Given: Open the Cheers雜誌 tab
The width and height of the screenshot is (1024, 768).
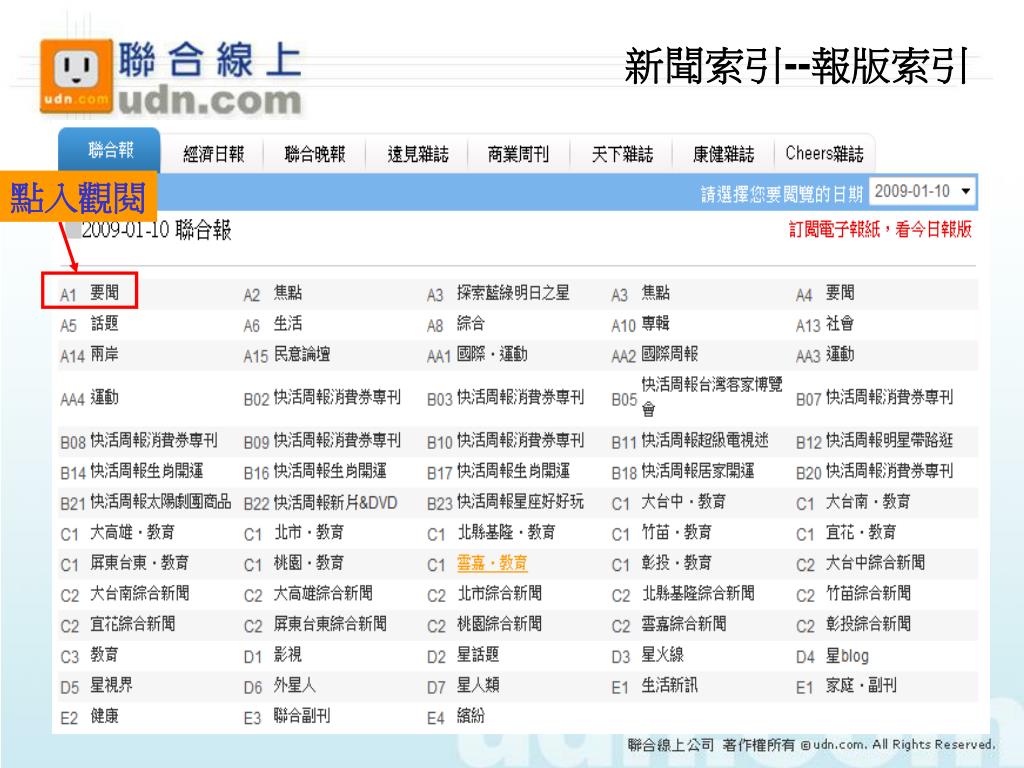Looking at the screenshot, I should (824, 154).
